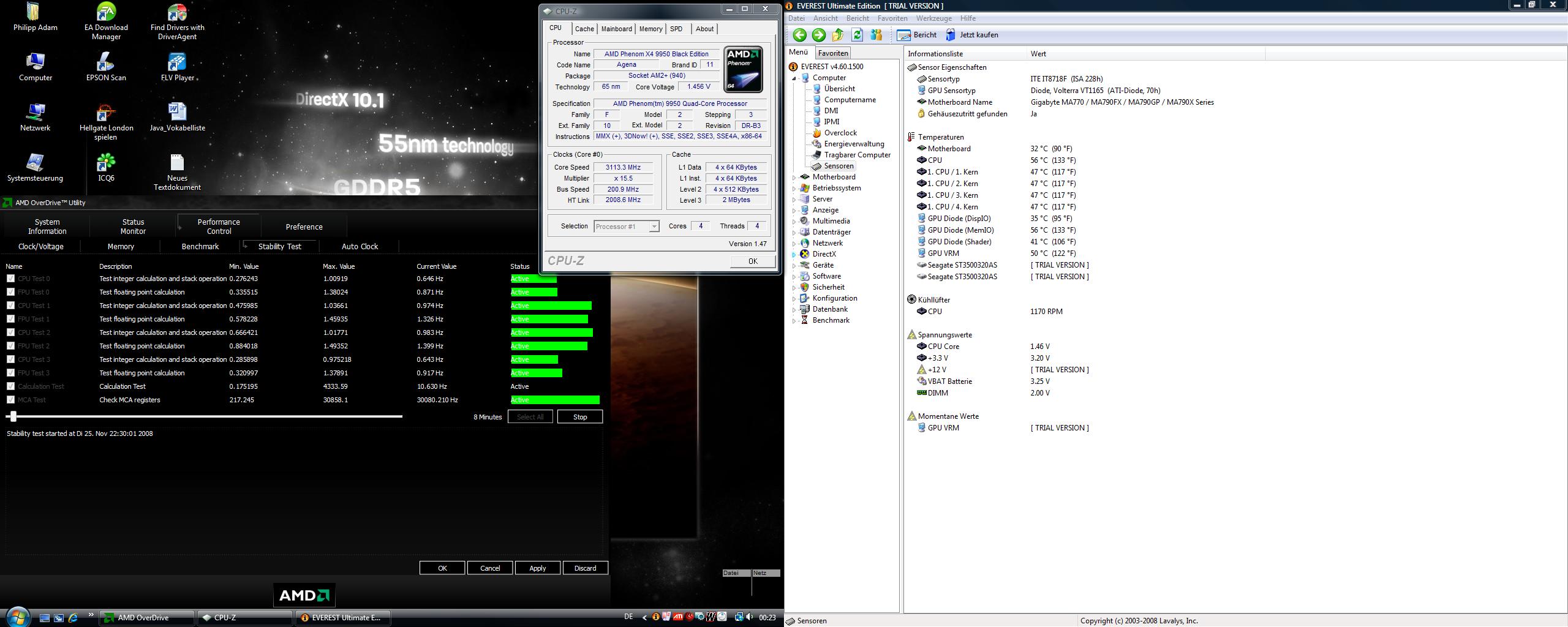Toggle the MCA Test checkbox
1568x627 pixels.
(10, 400)
